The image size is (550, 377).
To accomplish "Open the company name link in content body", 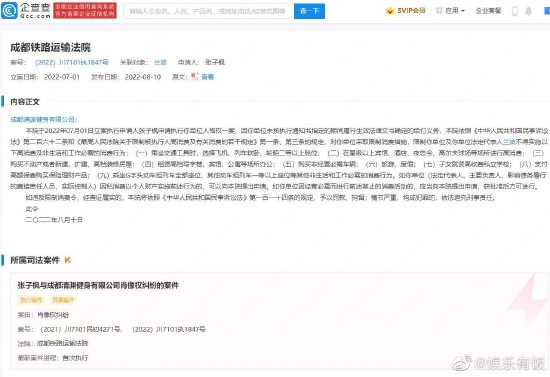I will pyautogui.click(x=43, y=120).
